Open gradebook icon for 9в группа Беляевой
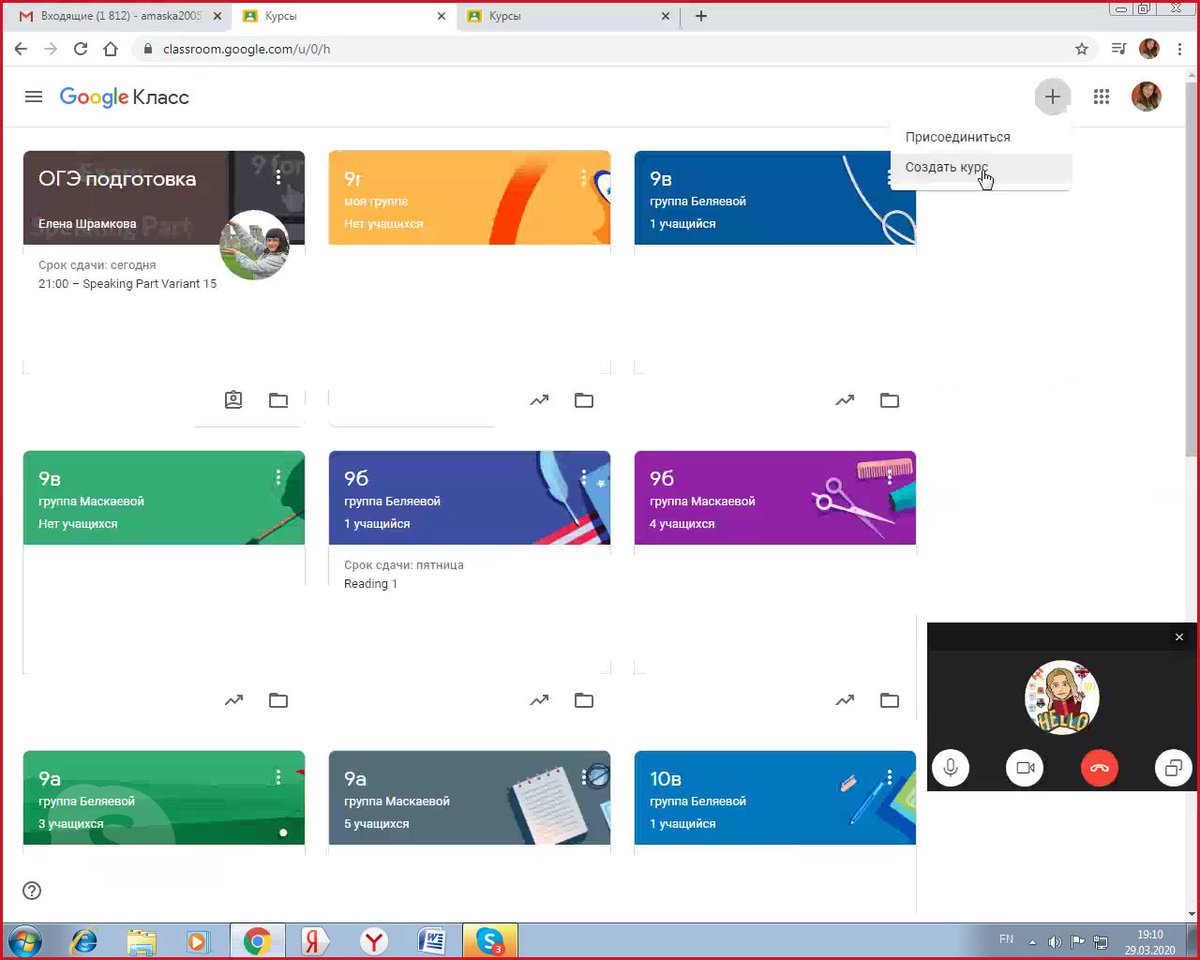The image size is (1200, 960). 845,400
